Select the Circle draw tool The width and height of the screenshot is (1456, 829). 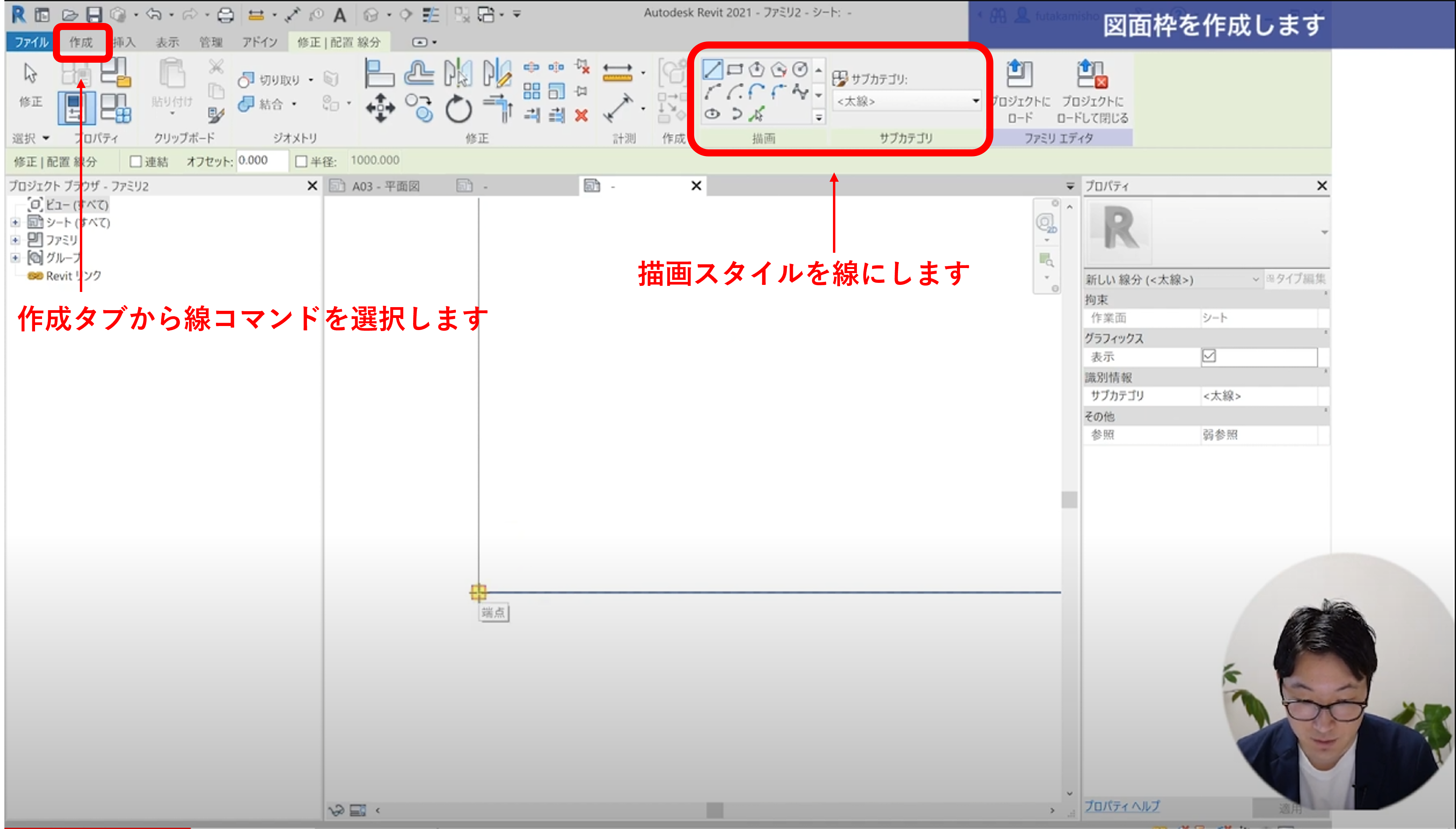[800, 69]
